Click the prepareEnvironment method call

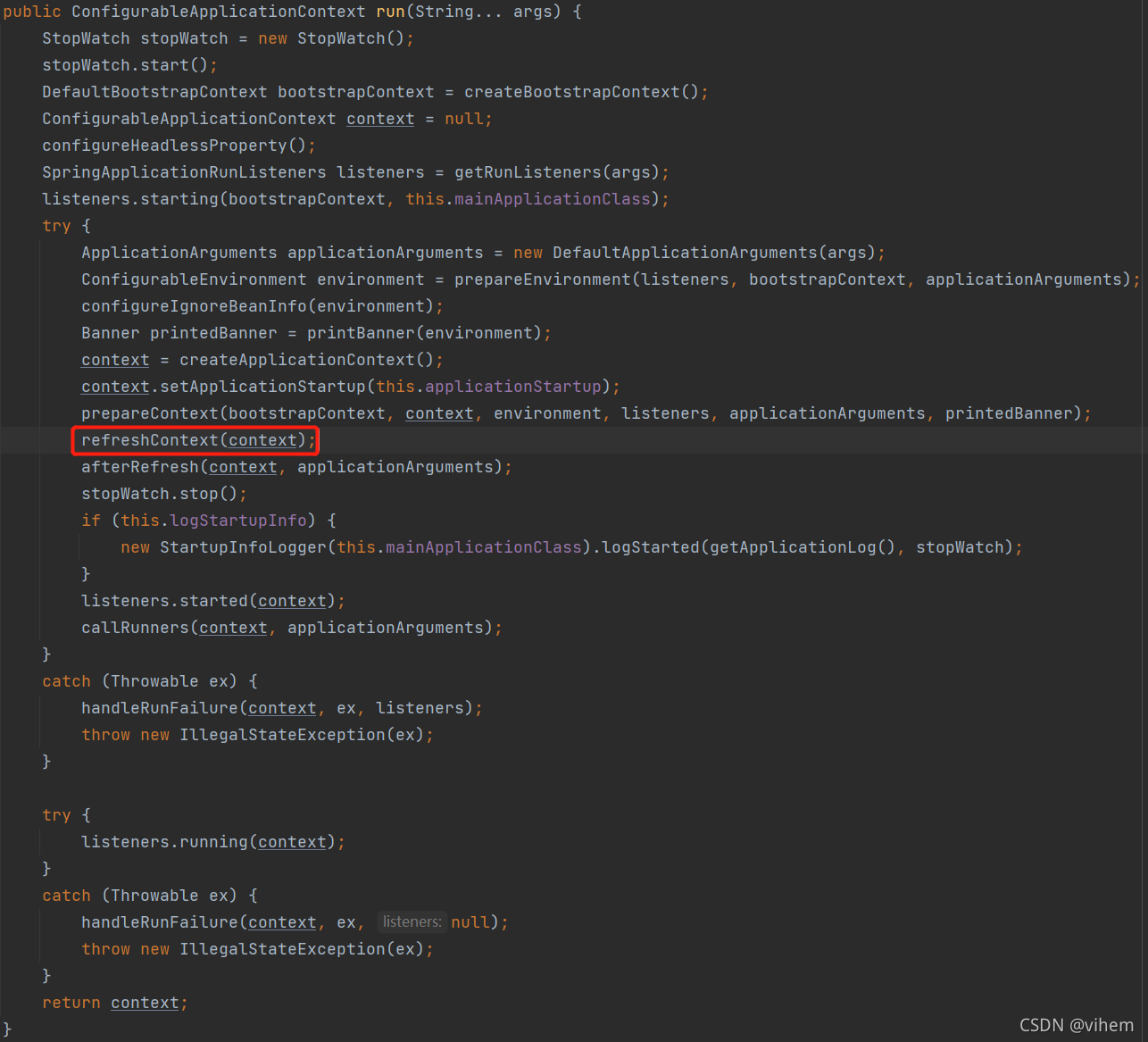click(543, 279)
